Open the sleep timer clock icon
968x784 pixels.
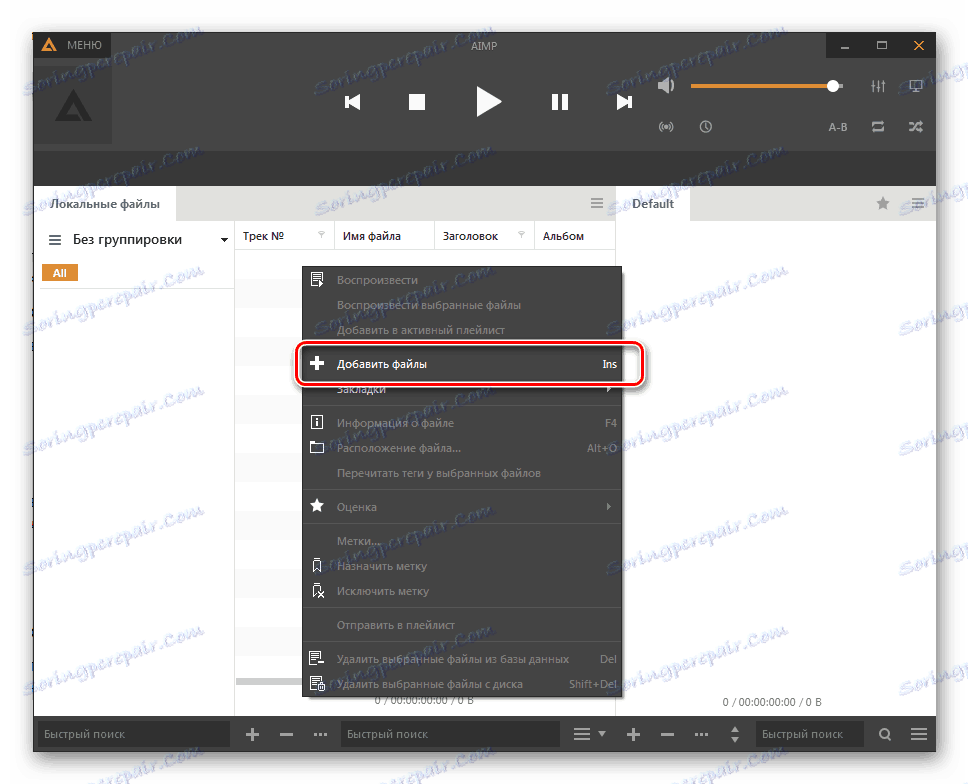(706, 127)
